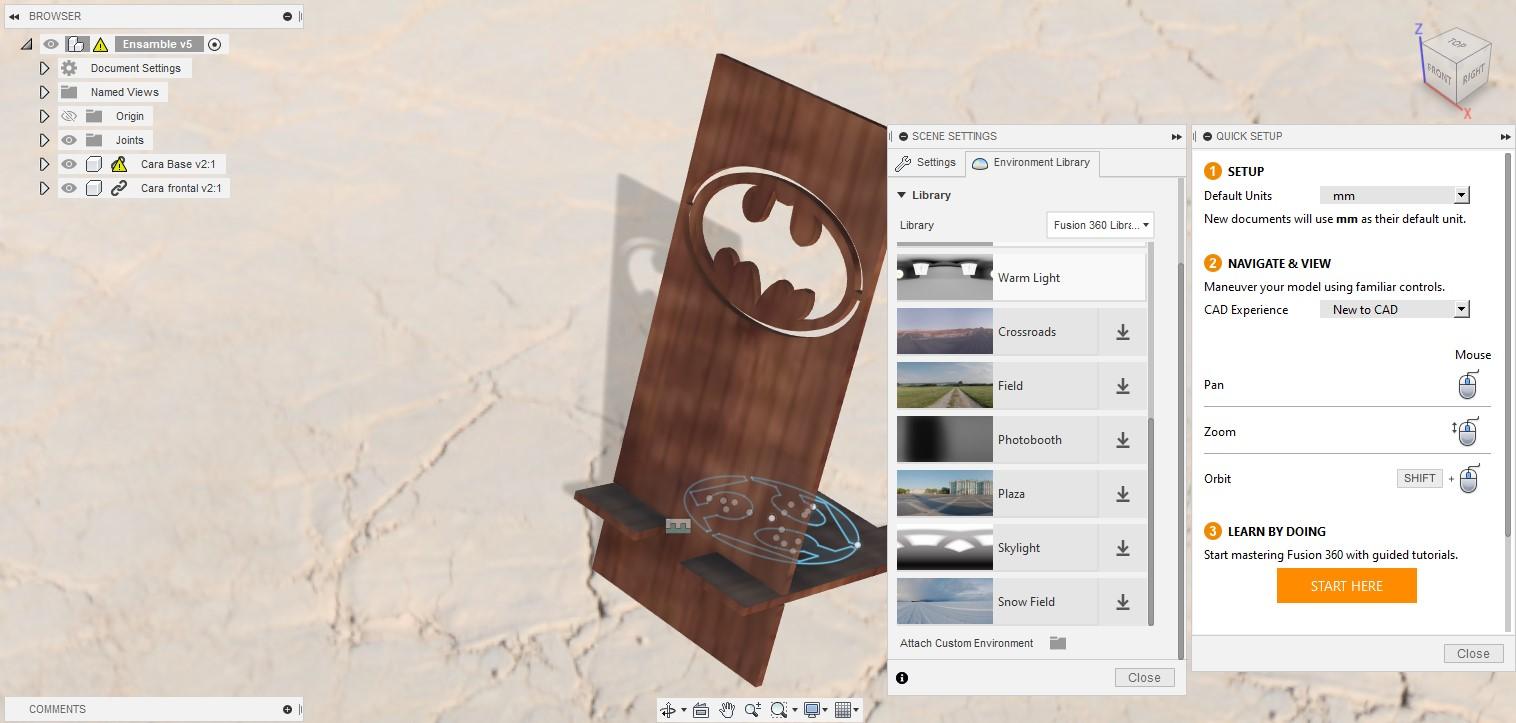The image size is (1516, 723).
Task: Open the Orbit type dropdown arrow
Action: pyautogui.click(x=684, y=711)
